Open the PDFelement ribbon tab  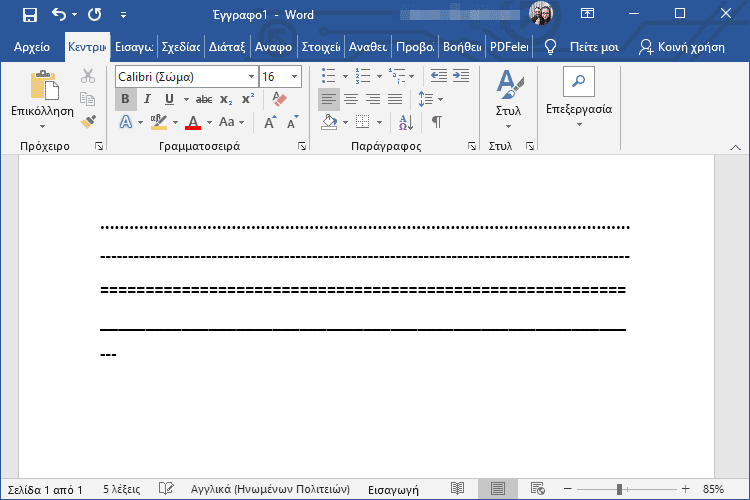click(509, 47)
